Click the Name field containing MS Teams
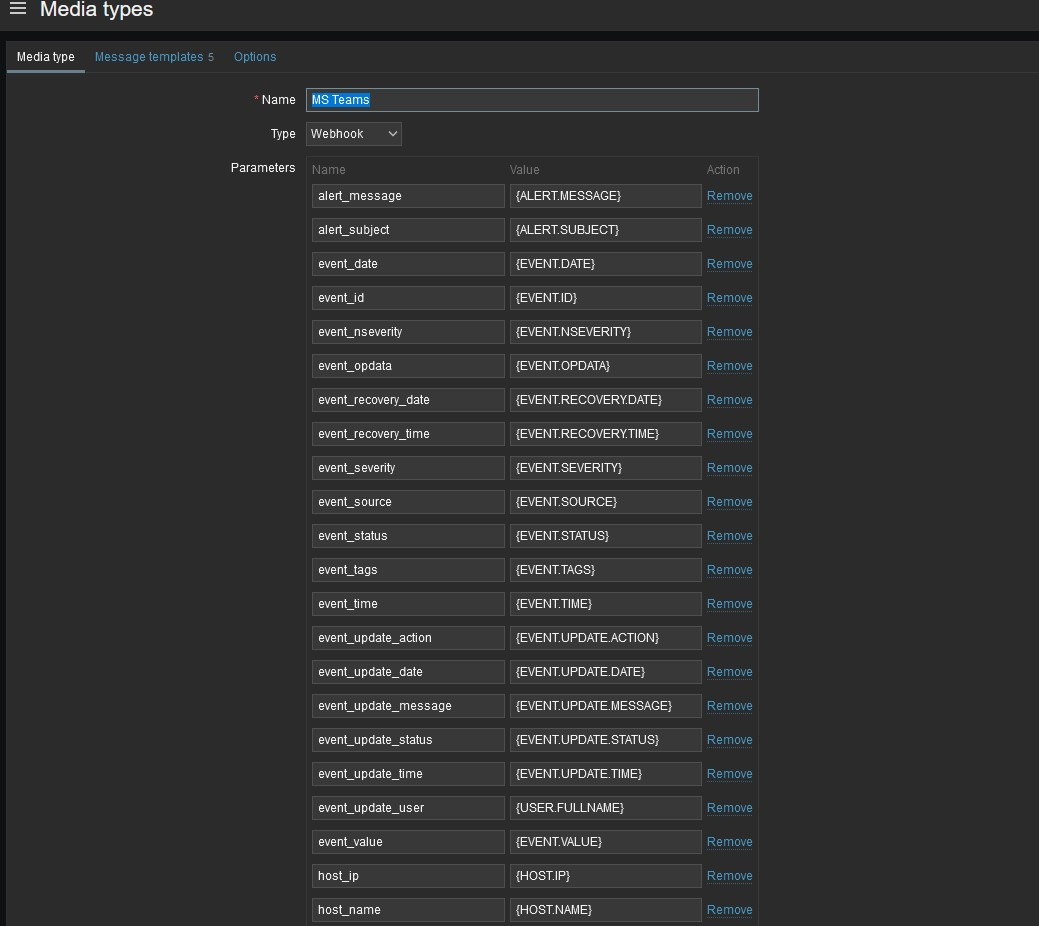The height and width of the screenshot is (926, 1039). pyautogui.click(x=532, y=100)
